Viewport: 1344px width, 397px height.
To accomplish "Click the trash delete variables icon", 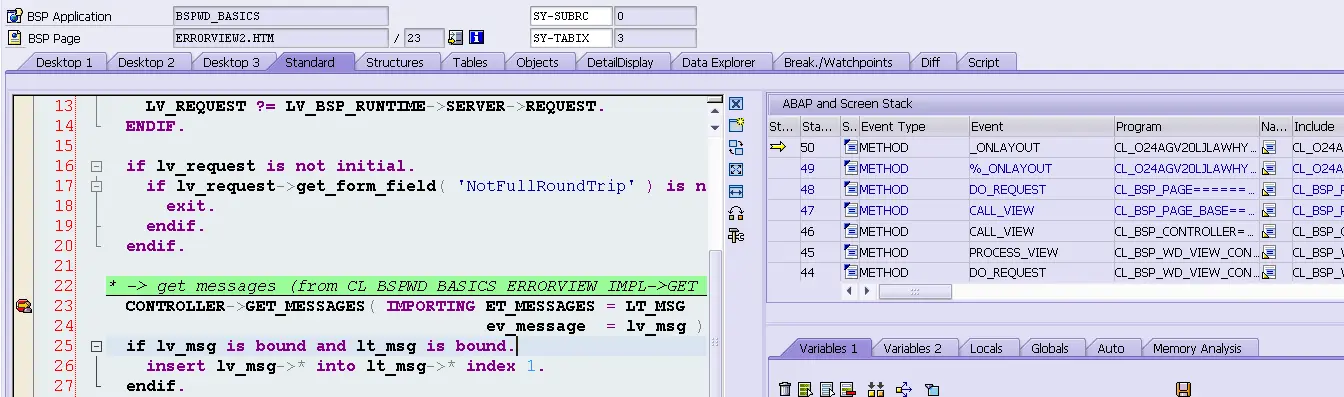I will click(x=785, y=389).
